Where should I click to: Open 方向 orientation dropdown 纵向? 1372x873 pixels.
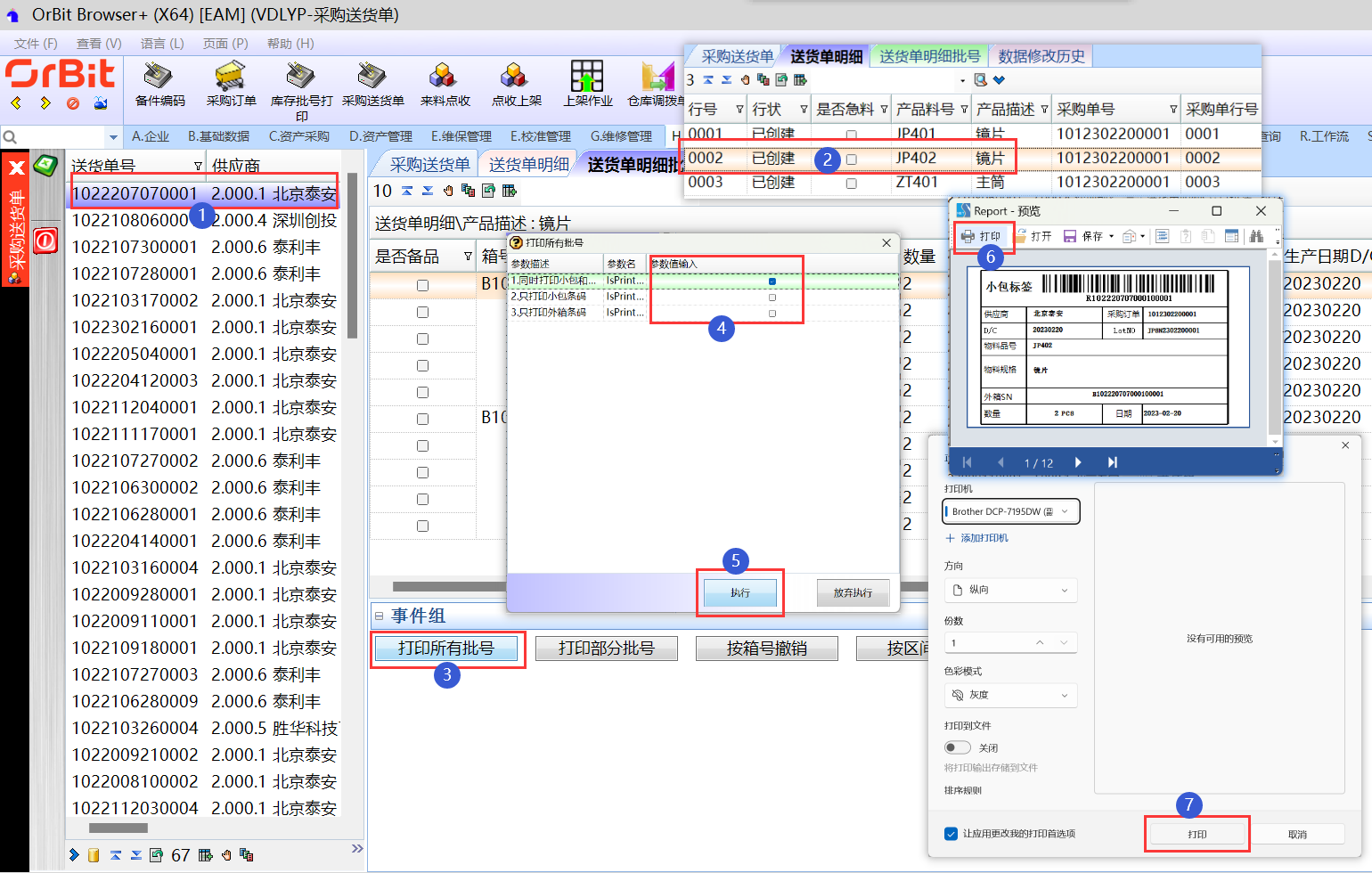(x=1011, y=590)
